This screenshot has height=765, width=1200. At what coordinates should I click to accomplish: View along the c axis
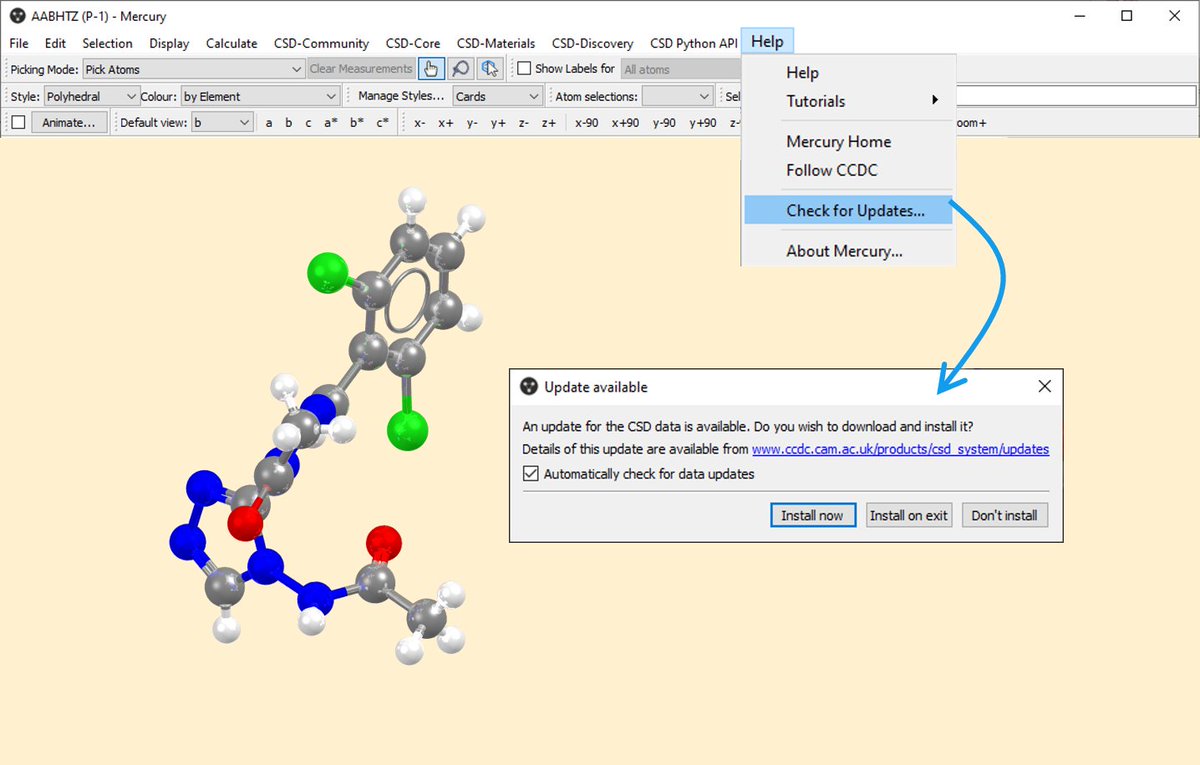(x=308, y=122)
